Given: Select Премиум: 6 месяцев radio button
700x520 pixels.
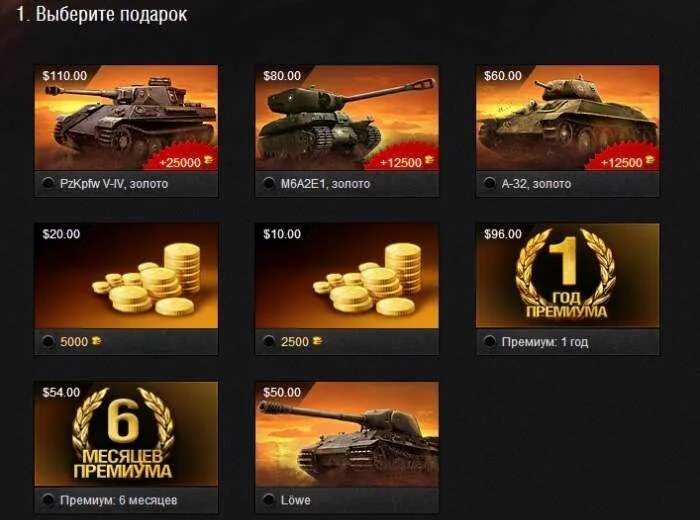Looking at the screenshot, I should click(x=48, y=500).
